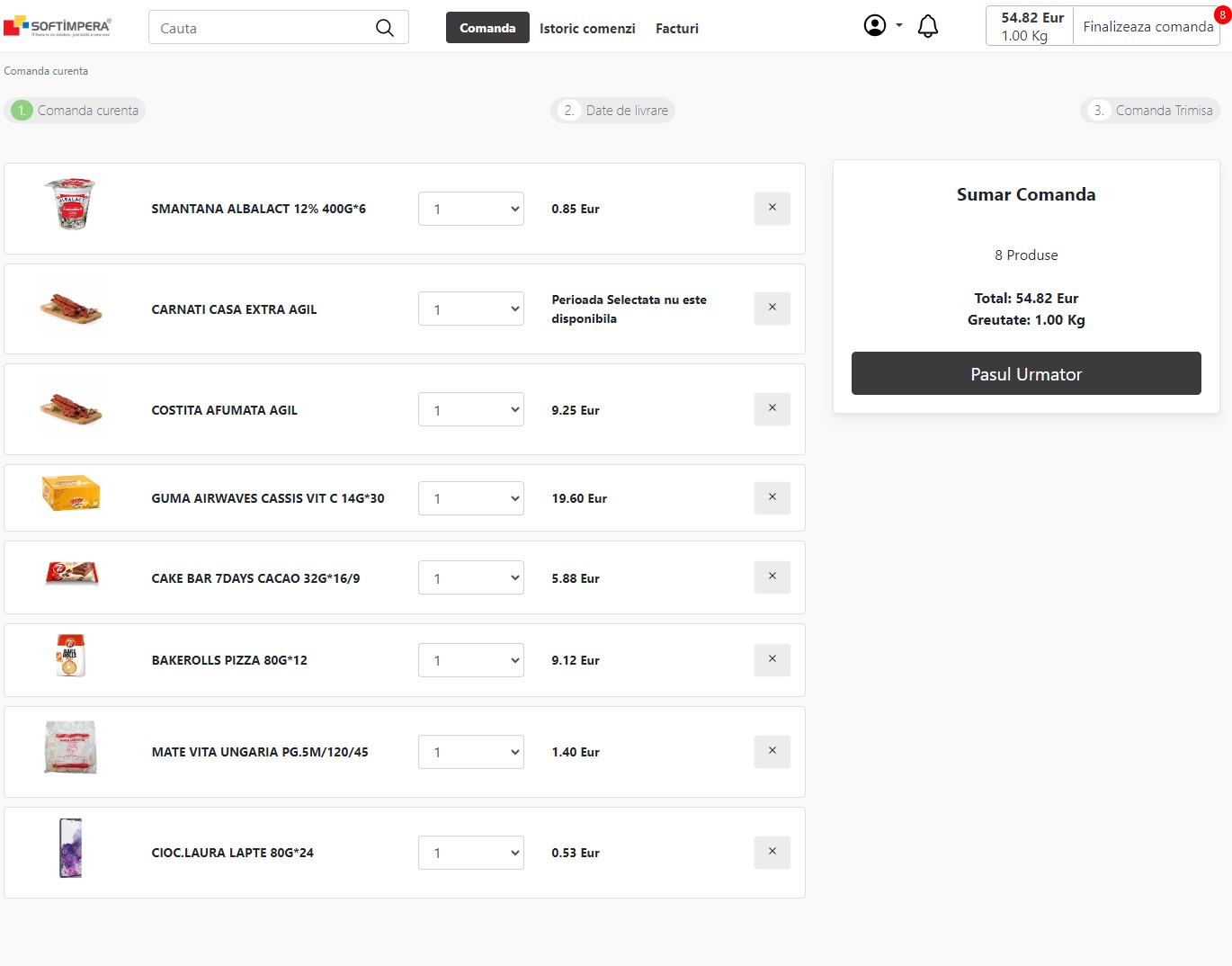Click the 19.60 Eur price
Image resolution: width=1232 pixels, height=966 pixels.
pos(579,498)
